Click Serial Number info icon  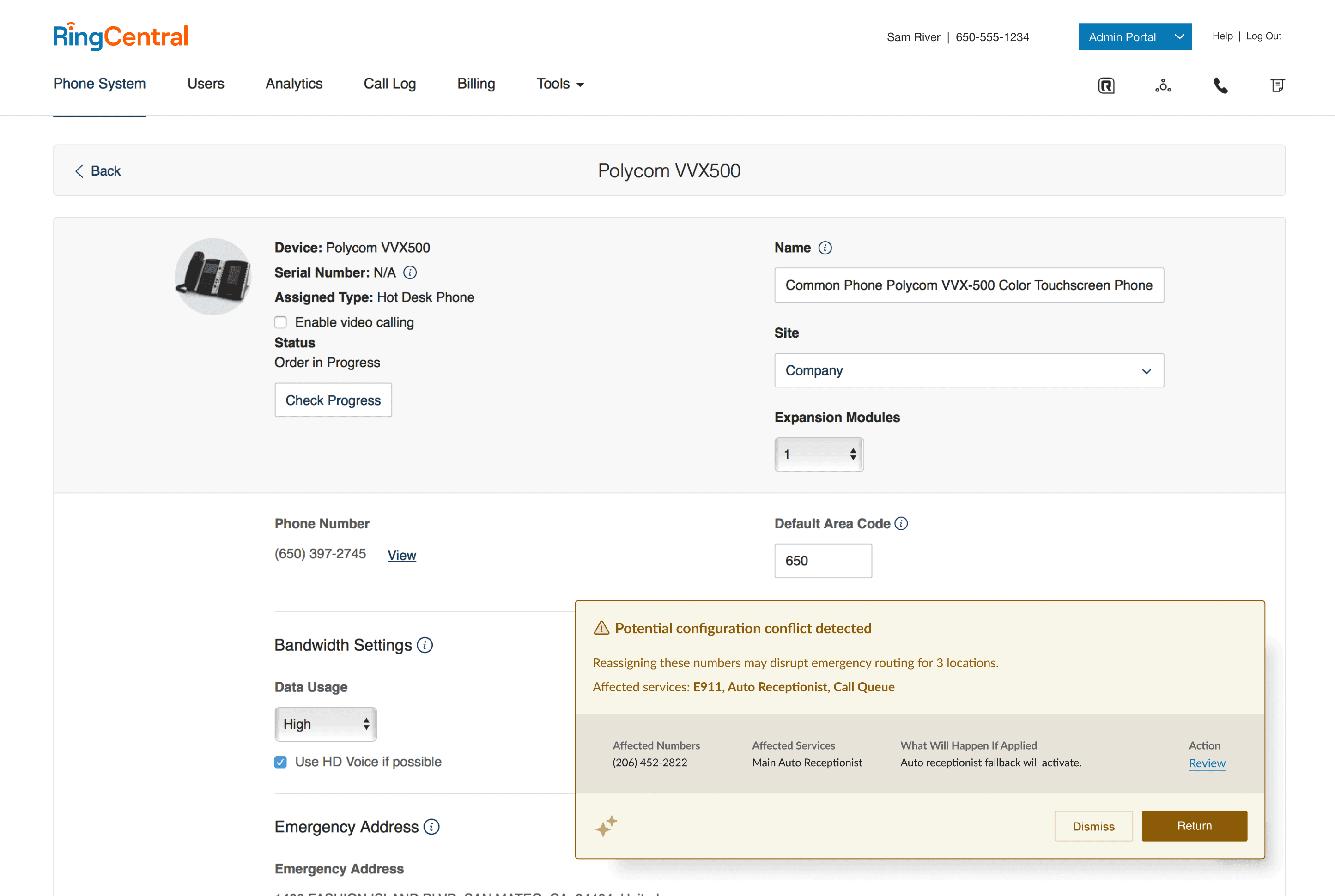(410, 272)
